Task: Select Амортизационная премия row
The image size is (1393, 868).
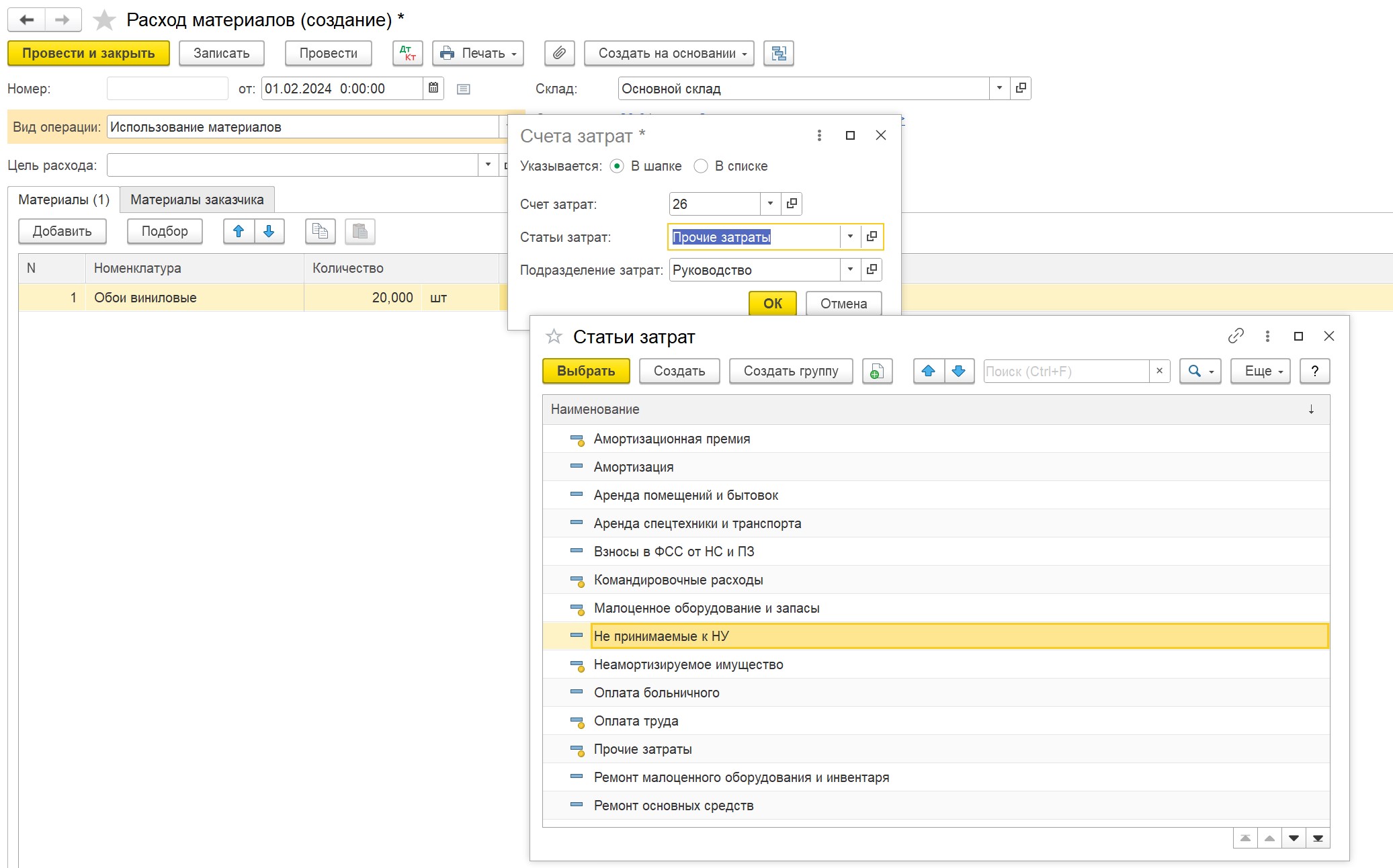Action: tap(936, 439)
